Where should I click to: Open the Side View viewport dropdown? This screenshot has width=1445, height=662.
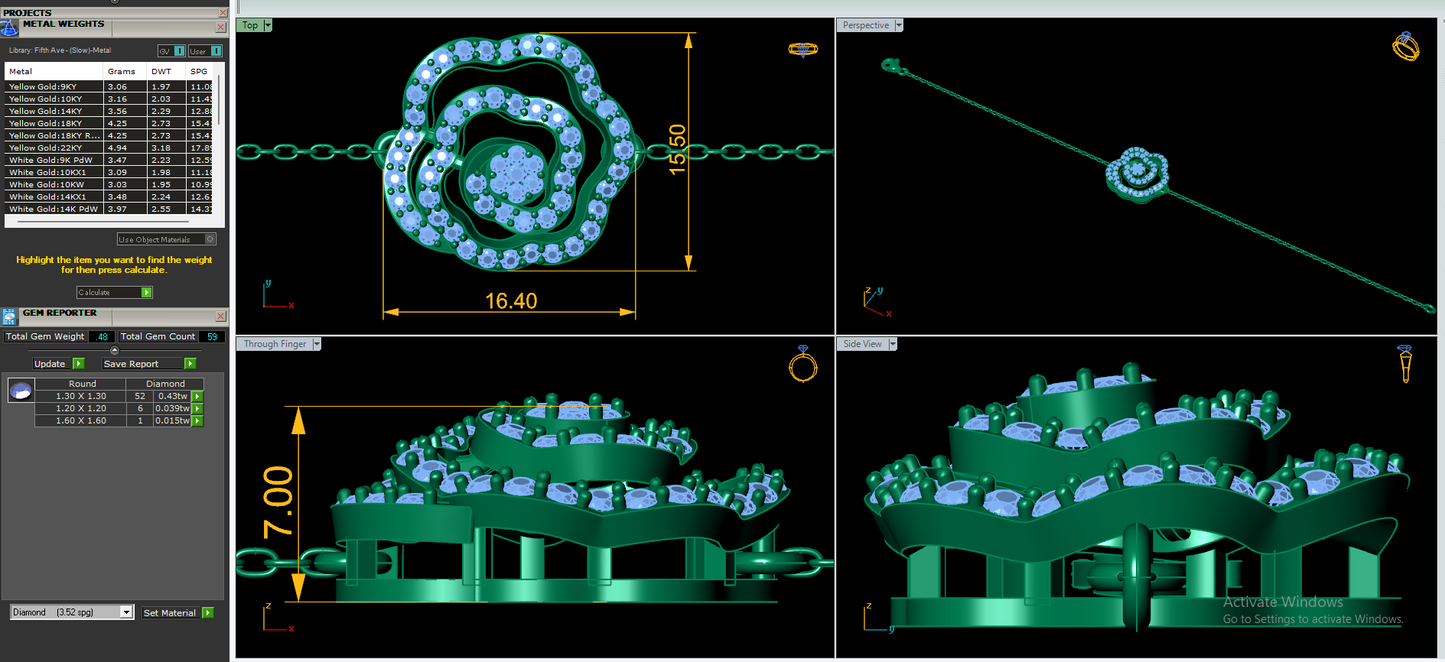[892, 344]
